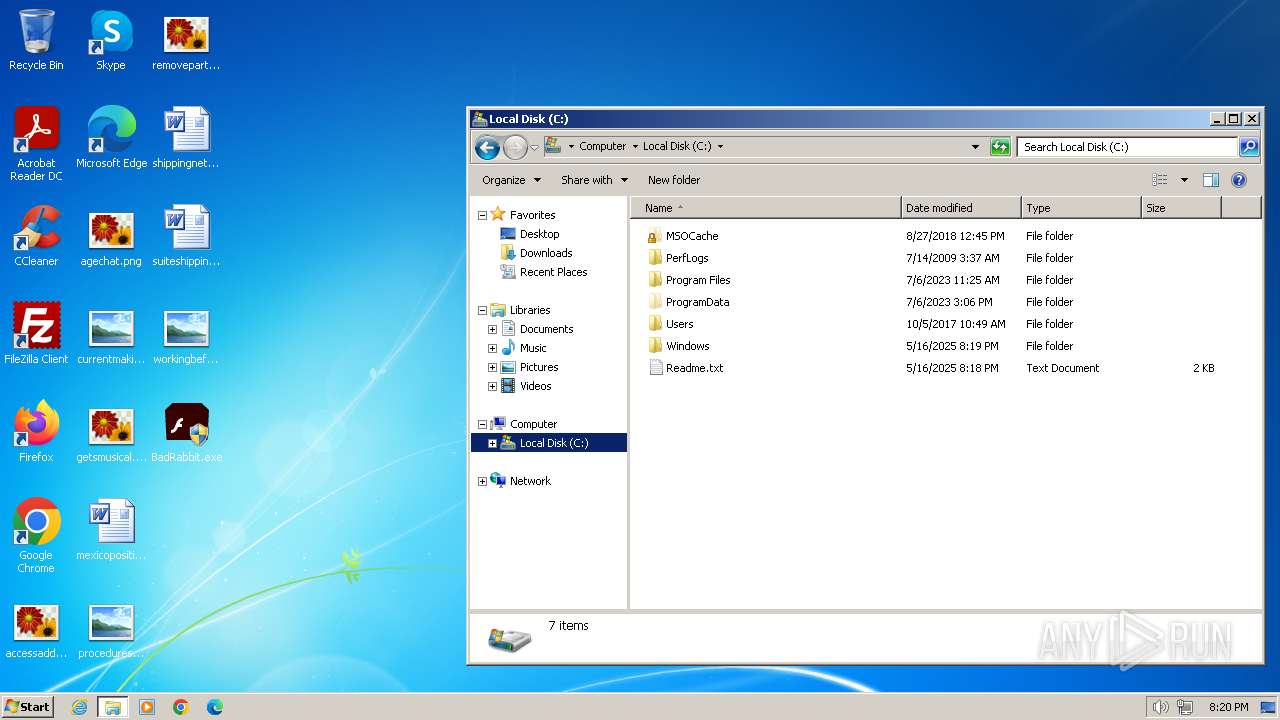Click the search magnifier icon
Screen dimensions: 1280x720
coord(1249,147)
